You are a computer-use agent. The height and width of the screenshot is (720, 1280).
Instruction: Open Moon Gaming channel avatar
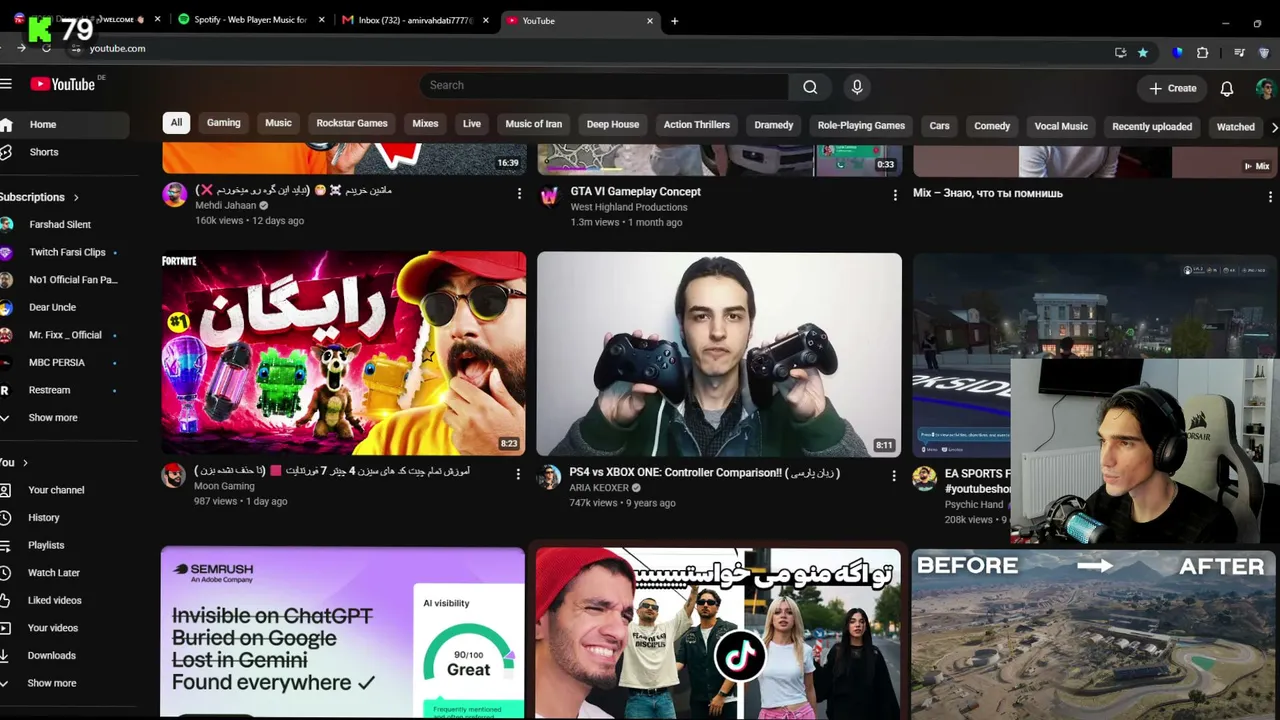tap(174, 475)
